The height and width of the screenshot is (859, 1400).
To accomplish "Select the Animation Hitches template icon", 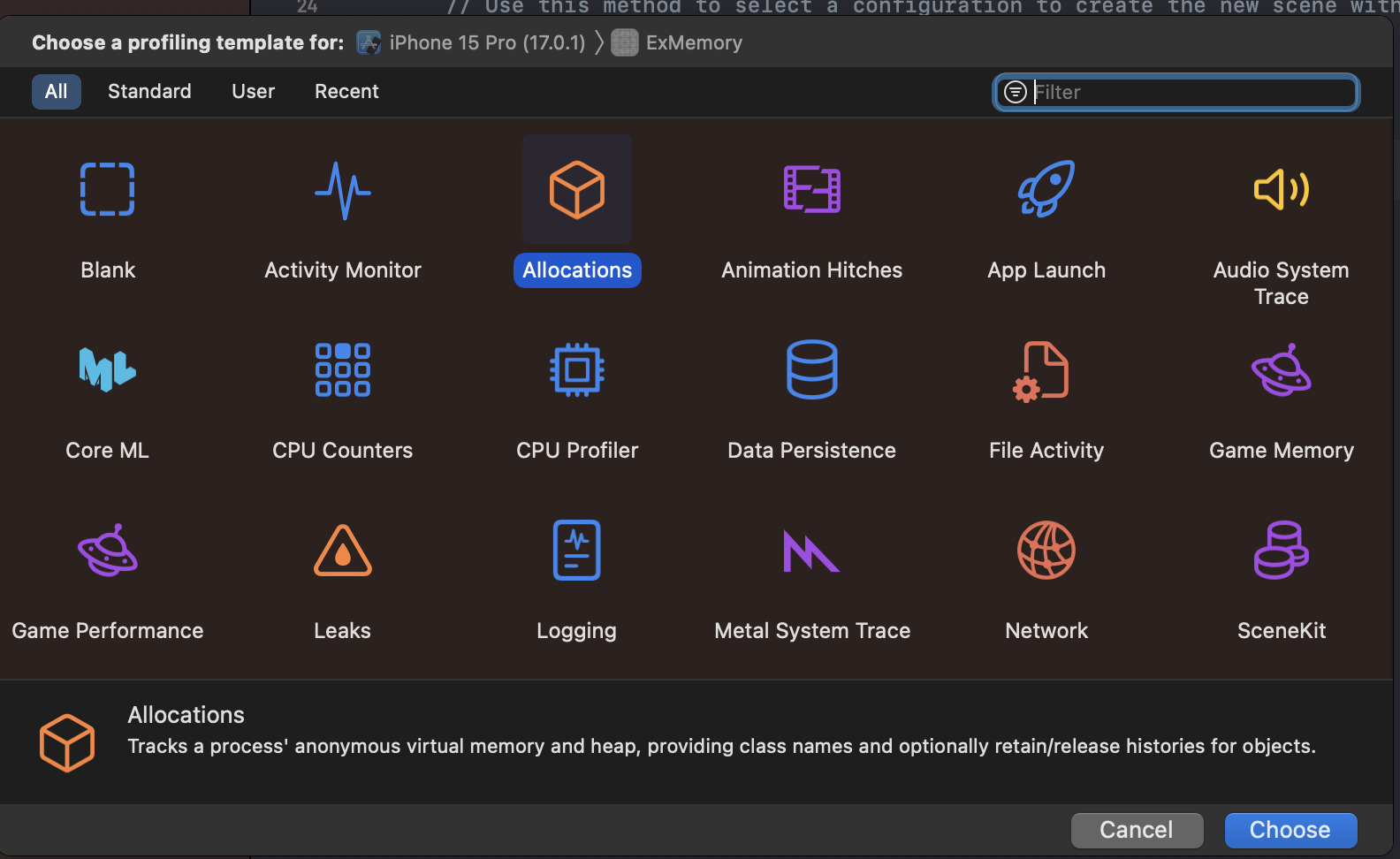I will click(x=812, y=189).
